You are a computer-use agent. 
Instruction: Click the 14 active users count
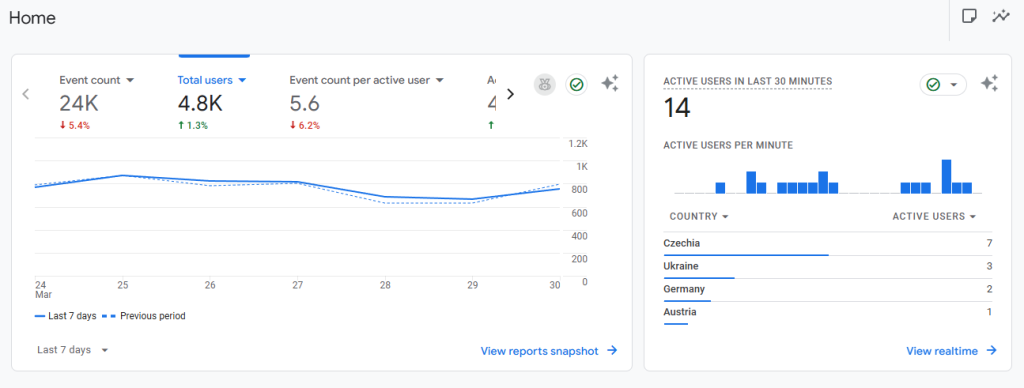677,108
